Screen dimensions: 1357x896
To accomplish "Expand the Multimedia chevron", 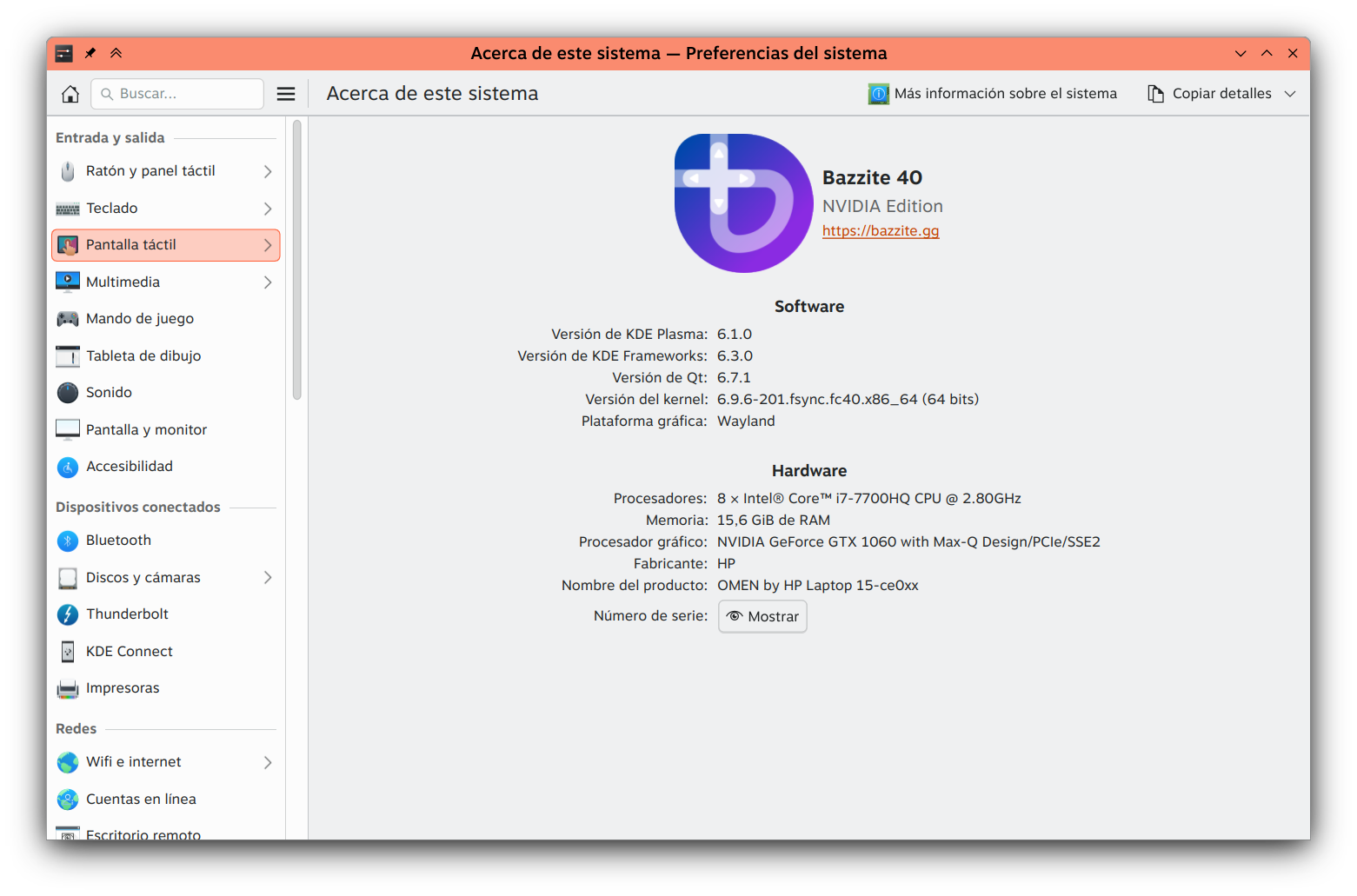I will click(x=268, y=282).
